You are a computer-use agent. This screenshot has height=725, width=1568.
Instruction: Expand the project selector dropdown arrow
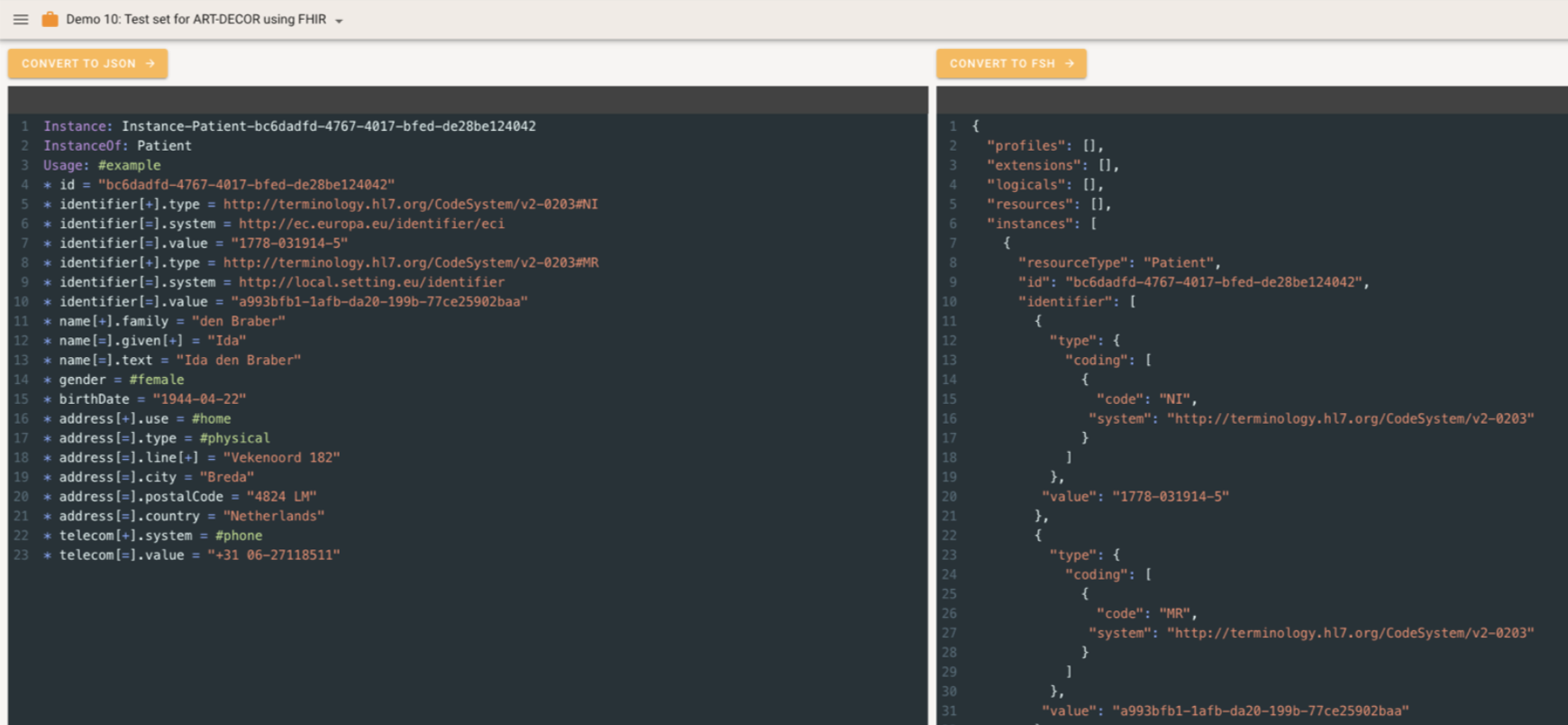(339, 21)
